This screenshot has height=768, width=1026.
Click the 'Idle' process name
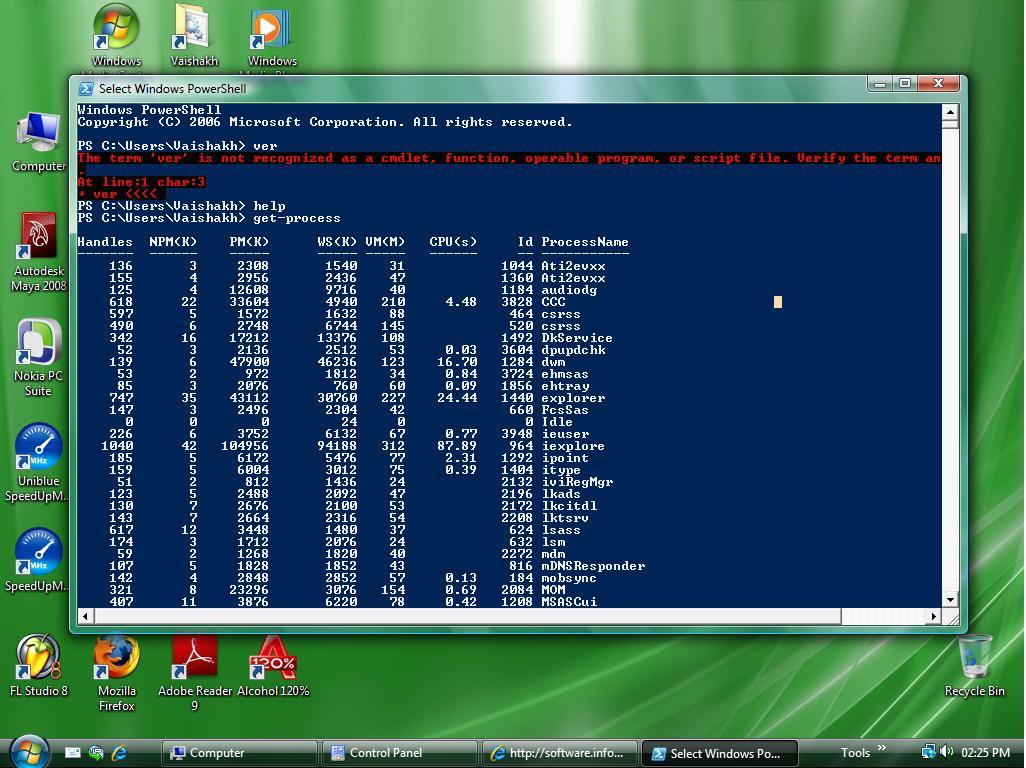[557, 422]
